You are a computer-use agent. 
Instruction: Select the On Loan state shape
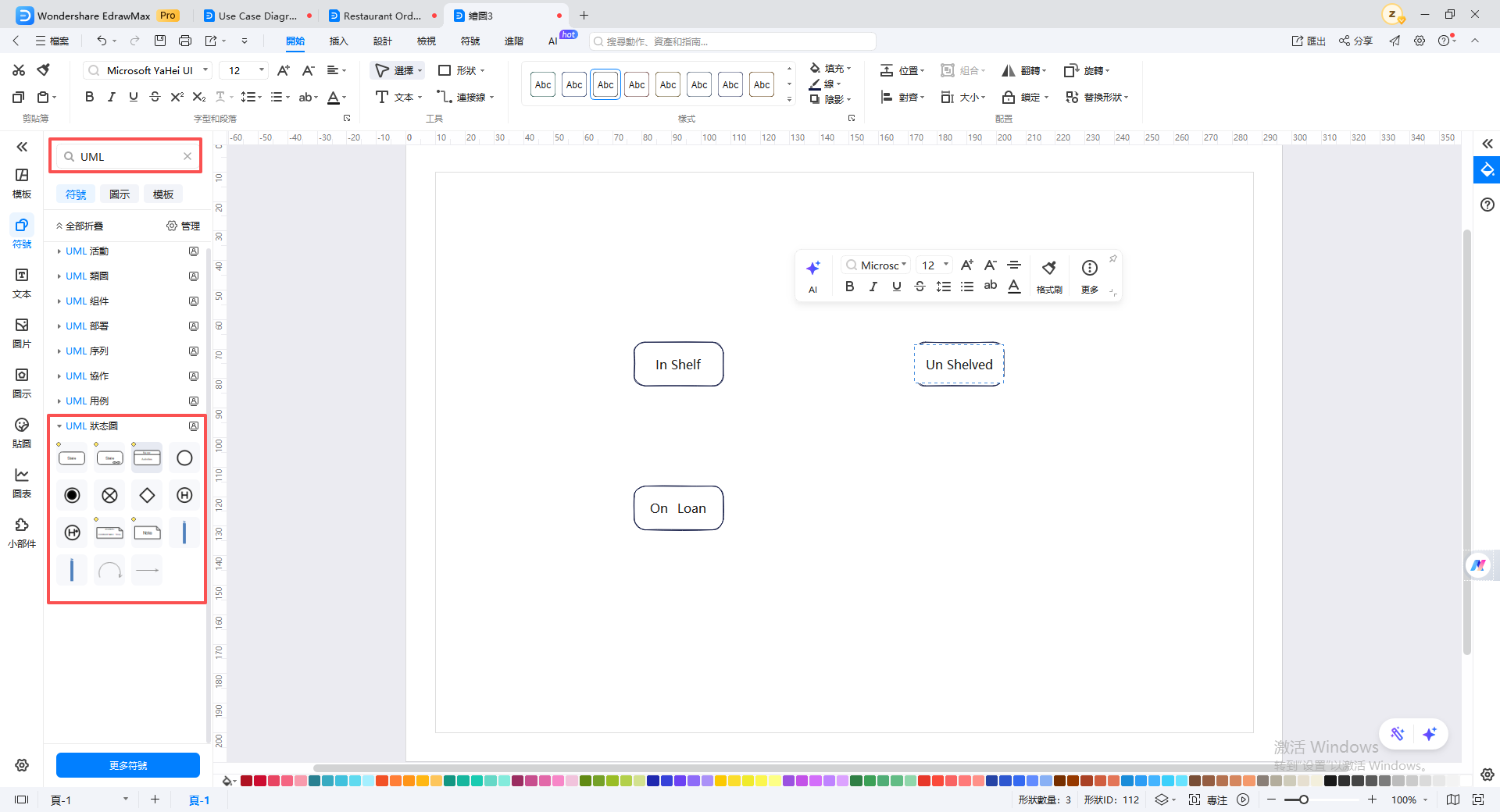point(678,508)
